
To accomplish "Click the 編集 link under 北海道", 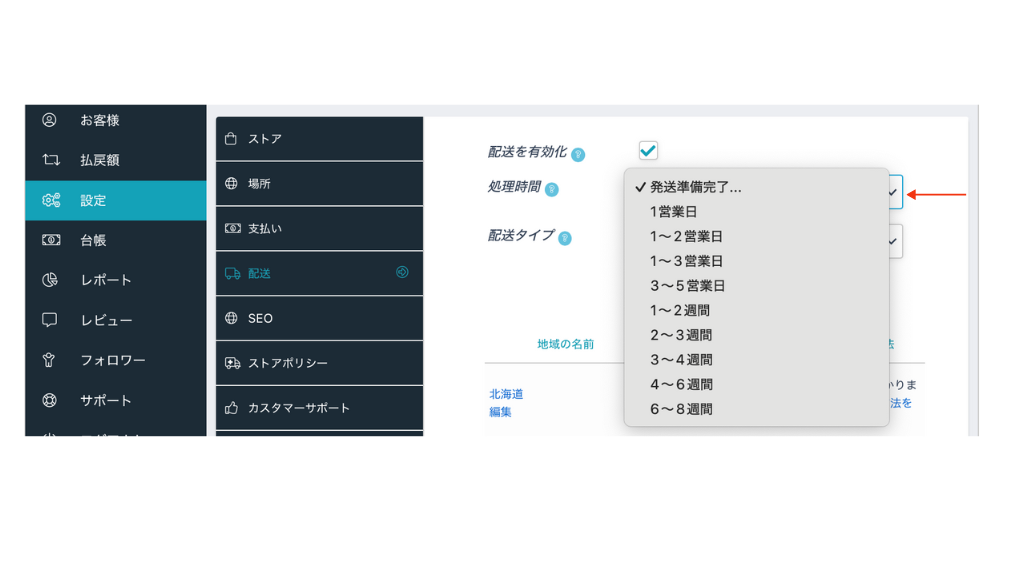I will click(499, 412).
